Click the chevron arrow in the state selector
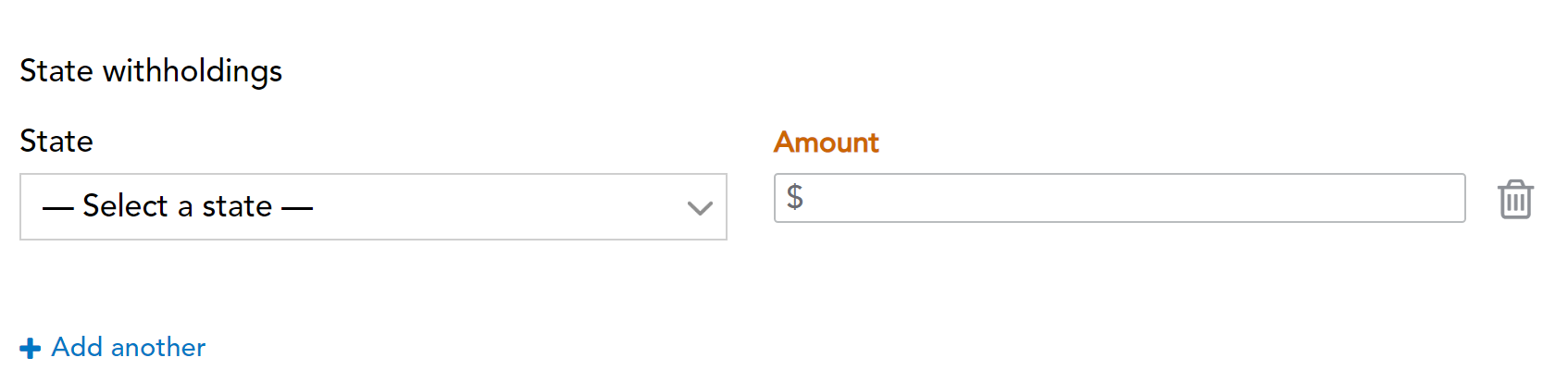The height and width of the screenshot is (370, 1568). (700, 208)
